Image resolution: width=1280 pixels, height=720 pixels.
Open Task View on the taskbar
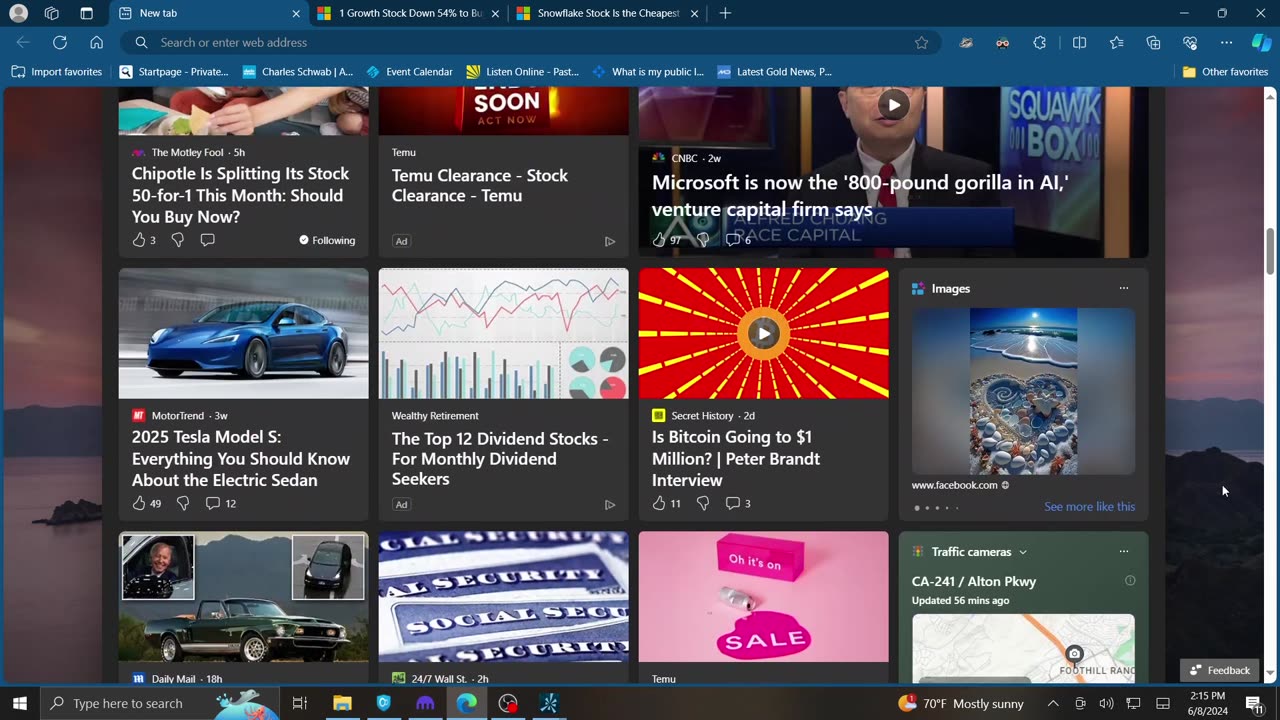(299, 703)
